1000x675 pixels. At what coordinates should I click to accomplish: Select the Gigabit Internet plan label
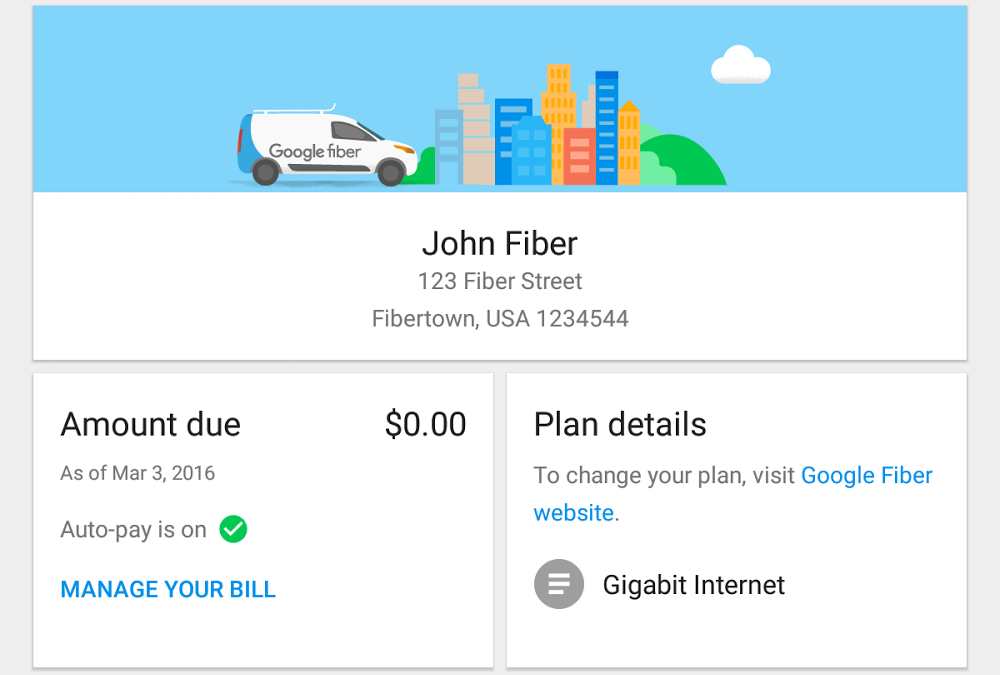694,585
